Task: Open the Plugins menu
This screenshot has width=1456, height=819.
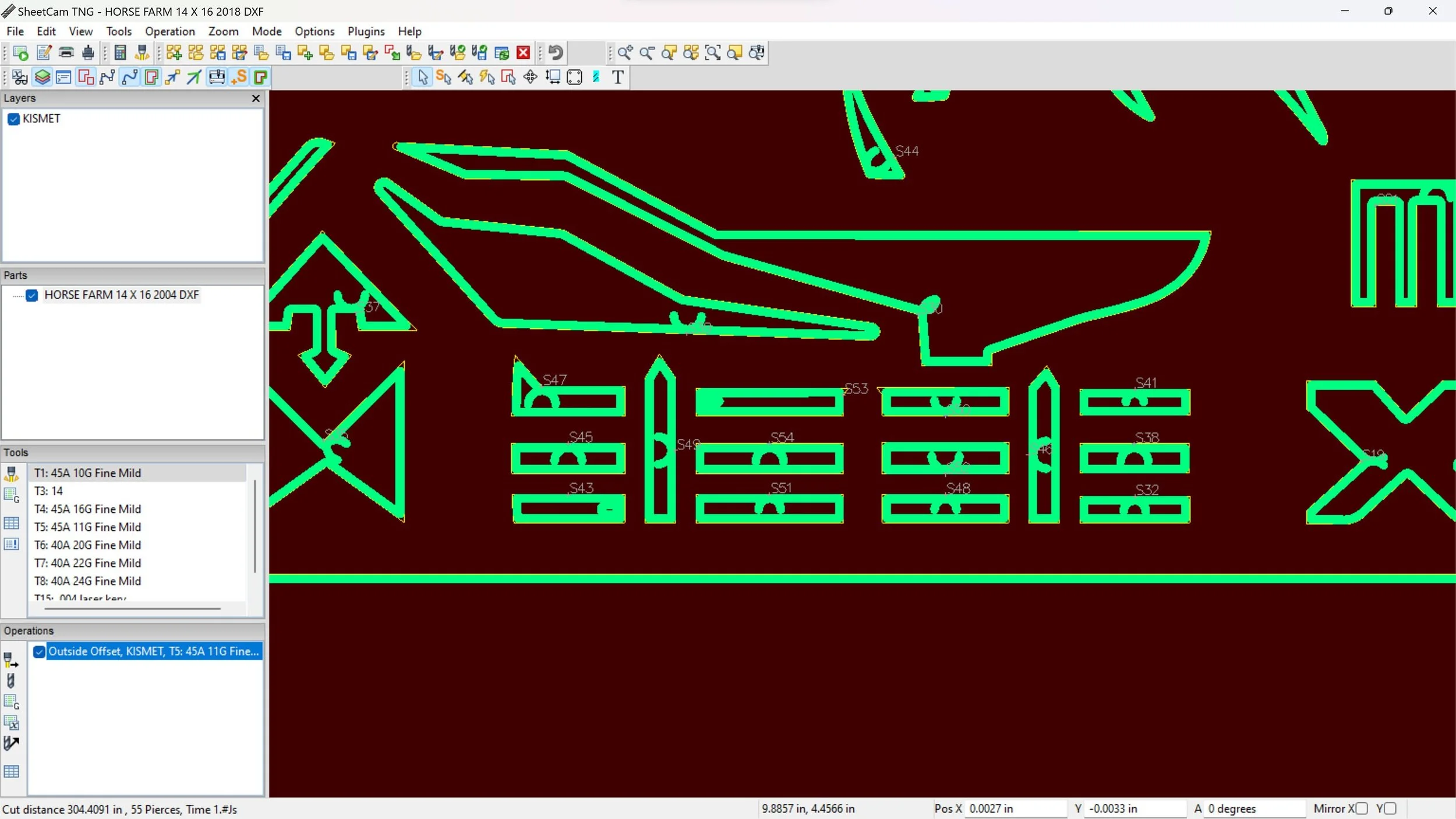Action: click(366, 31)
